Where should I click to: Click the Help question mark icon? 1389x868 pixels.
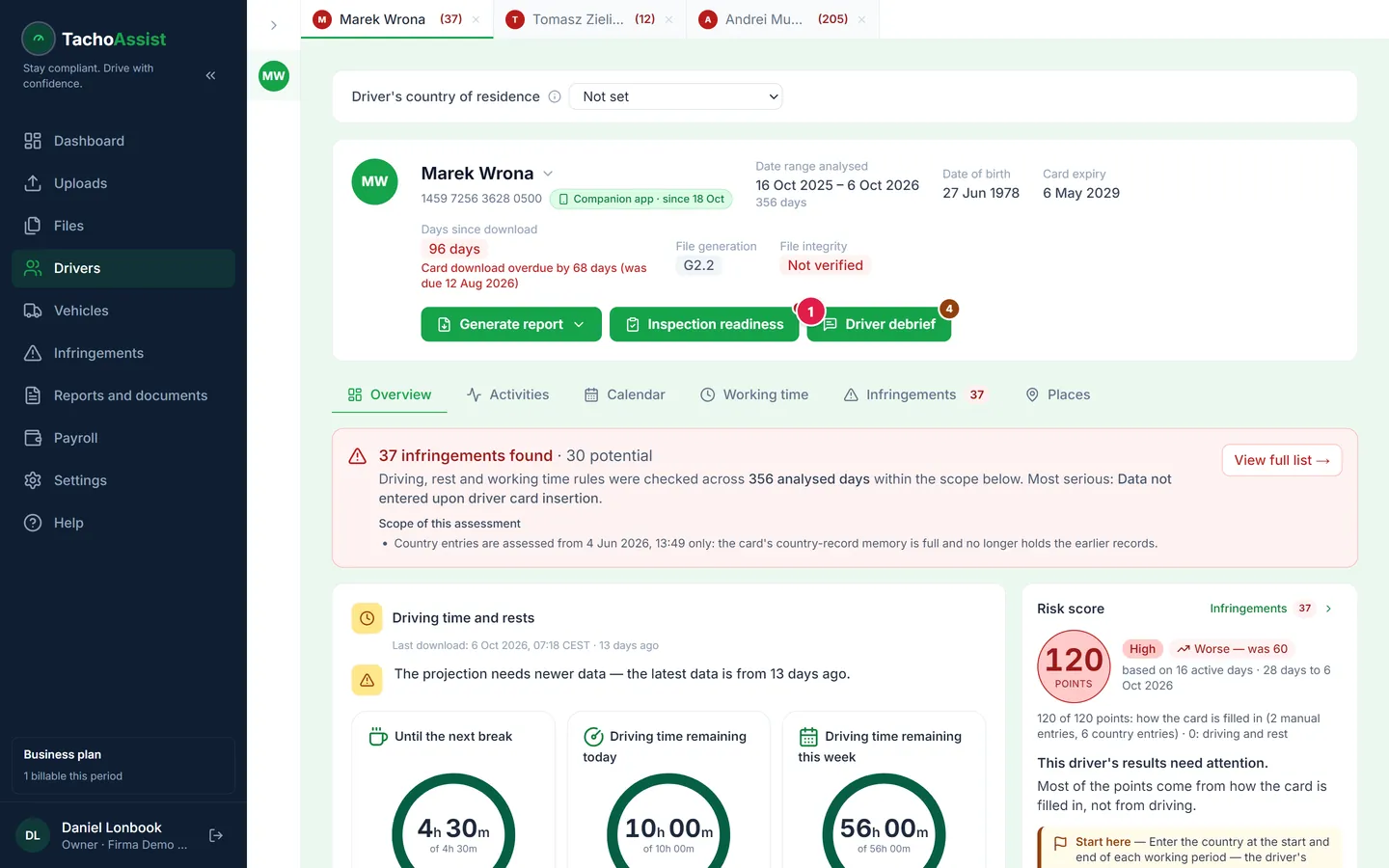point(33,523)
